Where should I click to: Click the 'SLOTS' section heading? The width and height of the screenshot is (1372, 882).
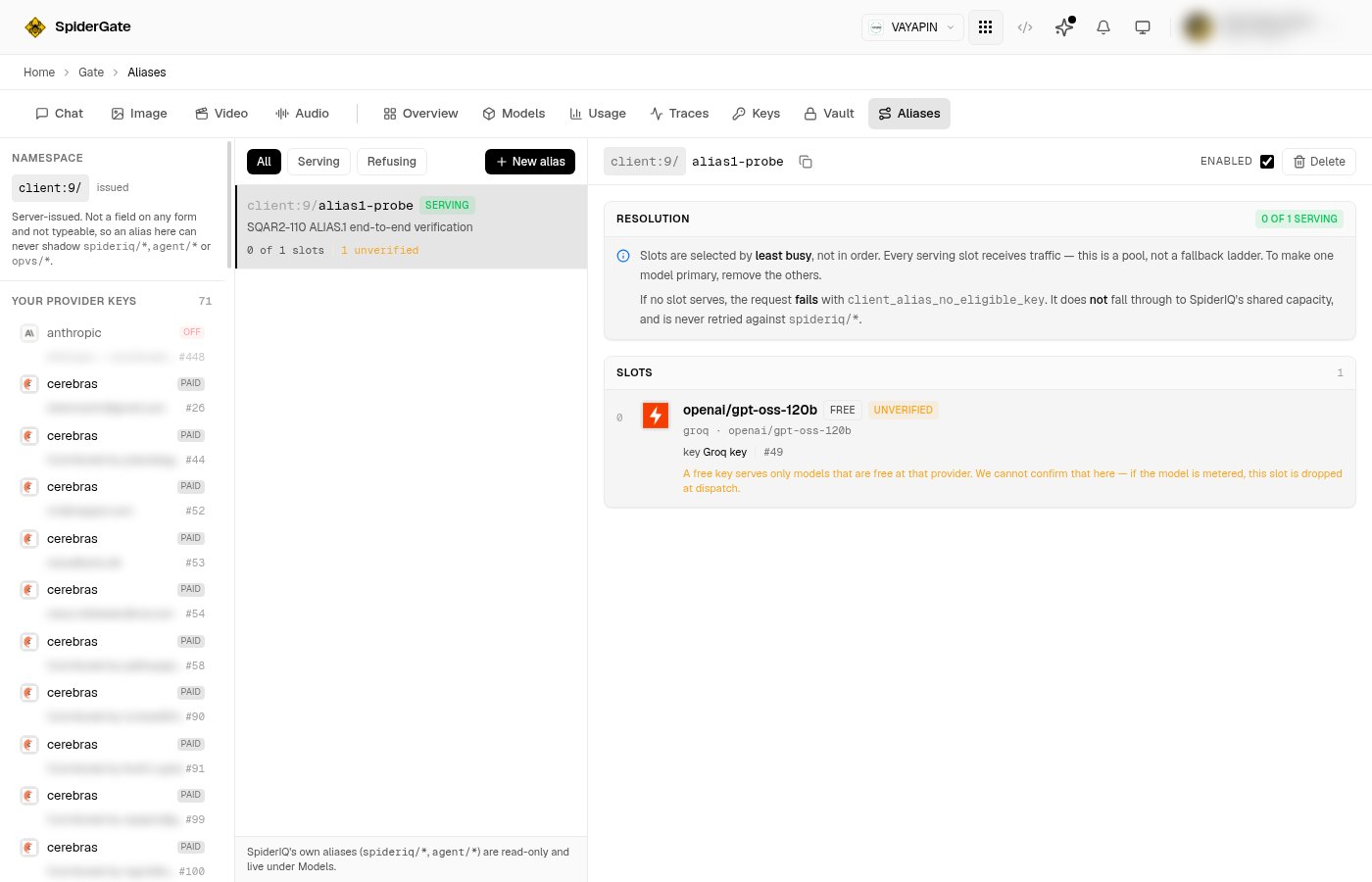[634, 373]
